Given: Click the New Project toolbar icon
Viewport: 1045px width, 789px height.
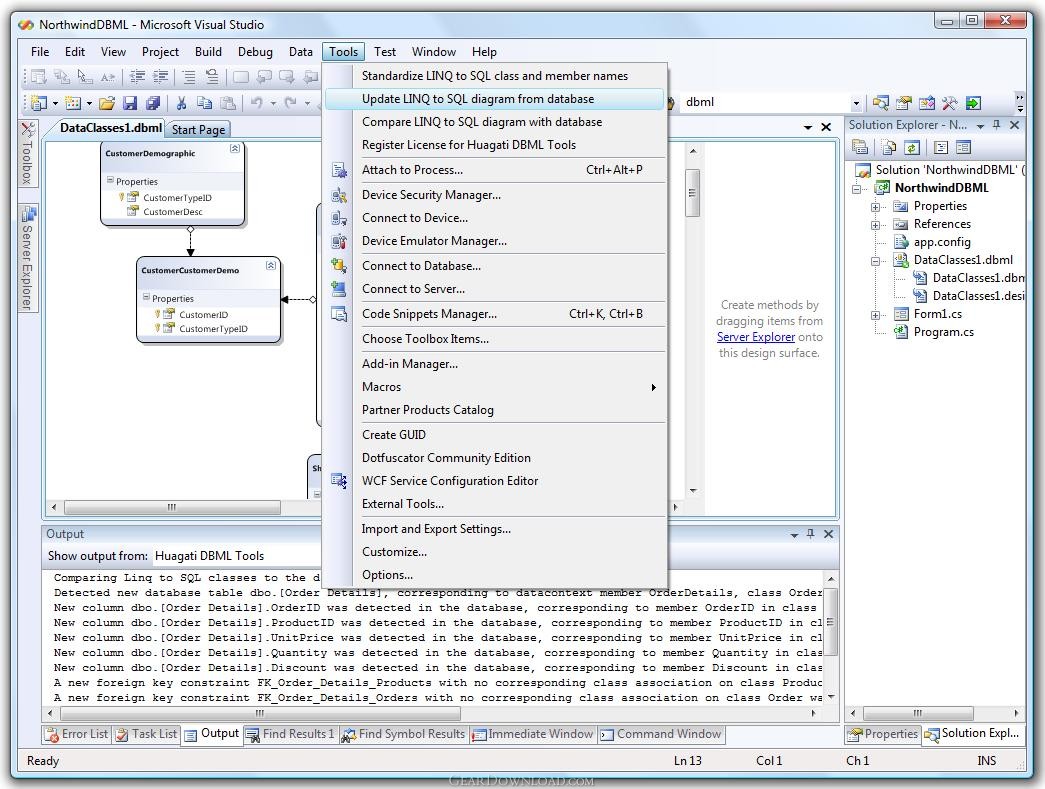Looking at the screenshot, I should (x=40, y=103).
